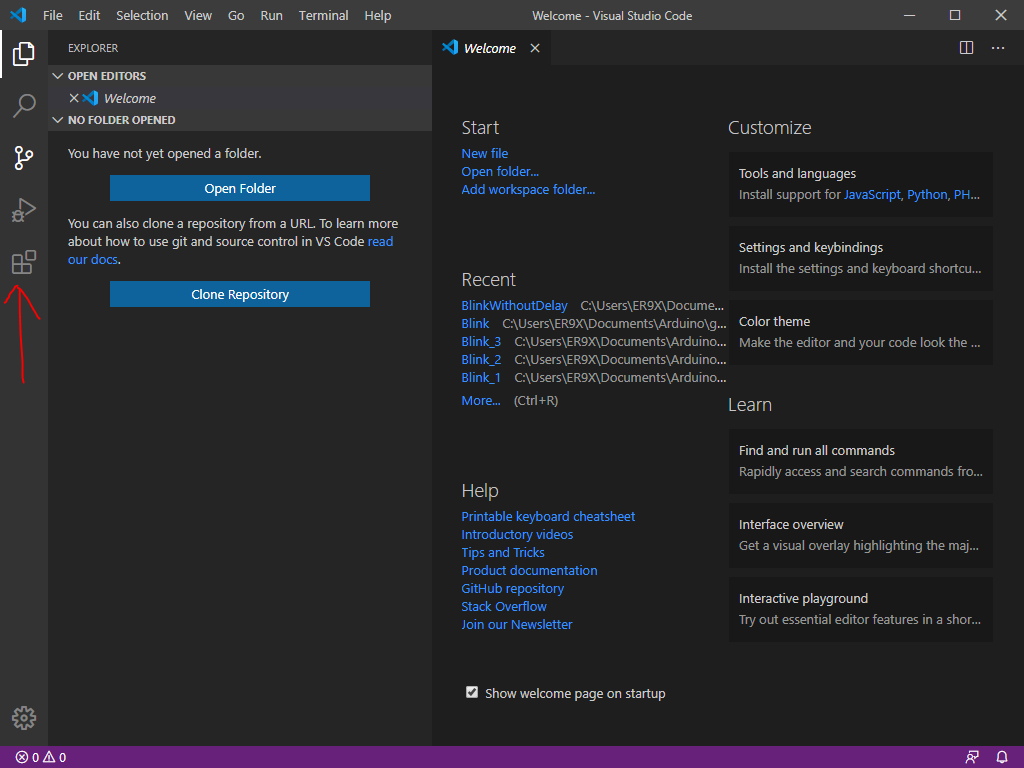
Task: Open the Find and run all commands card
Action: [x=861, y=461]
